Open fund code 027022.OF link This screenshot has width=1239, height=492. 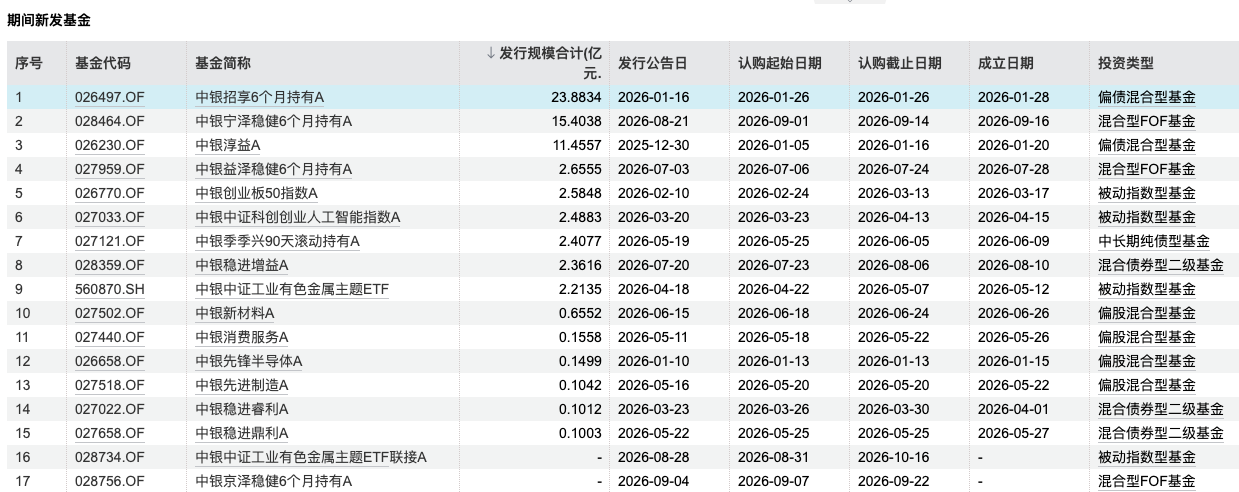[109, 409]
